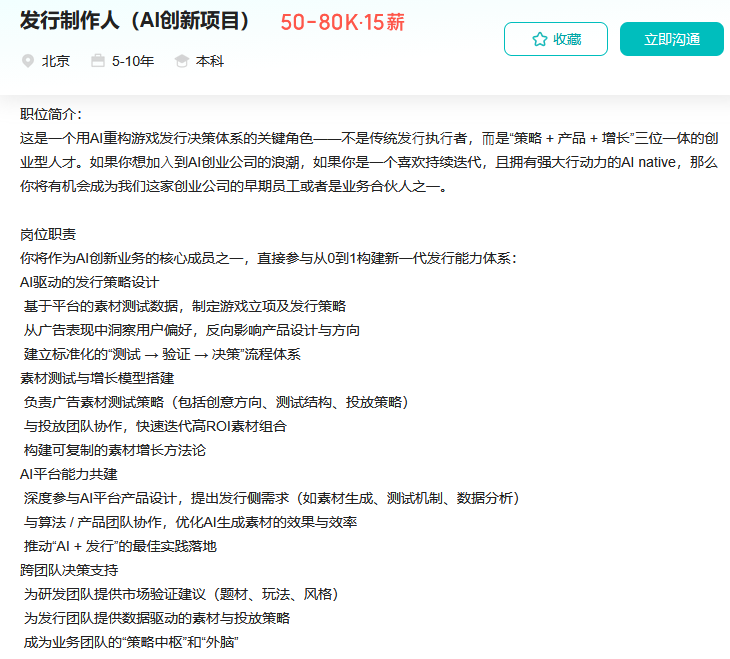Click the salary text 50-80K·15薪
The image size is (730, 659).
tap(343, 22)
